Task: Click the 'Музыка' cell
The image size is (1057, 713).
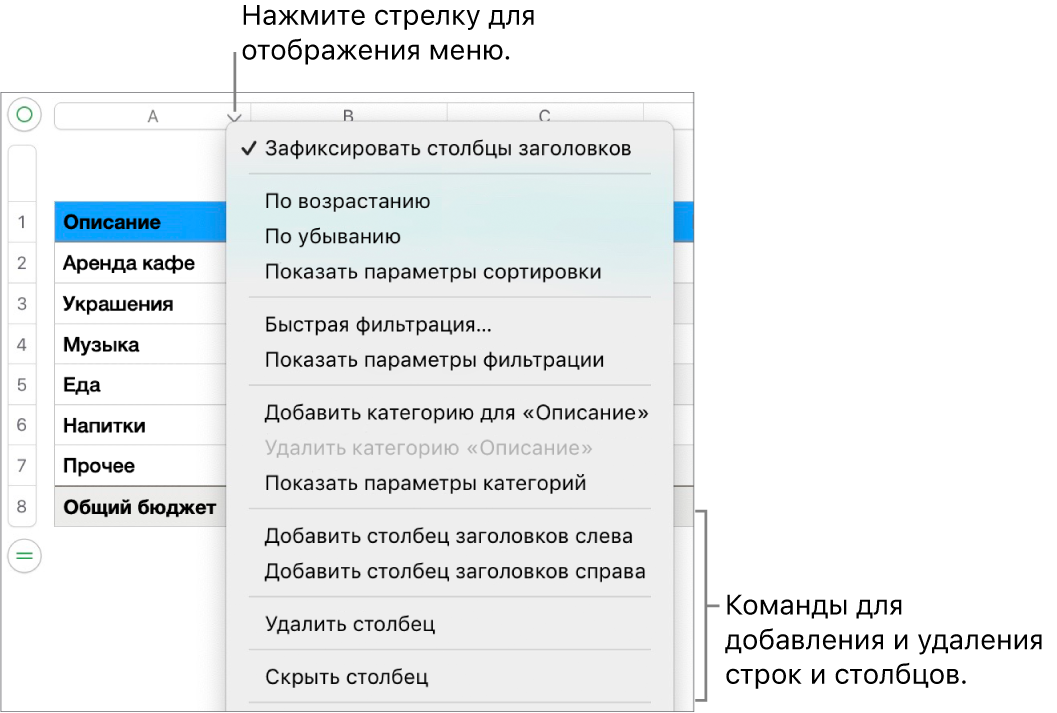Action: tap(140, 344)
